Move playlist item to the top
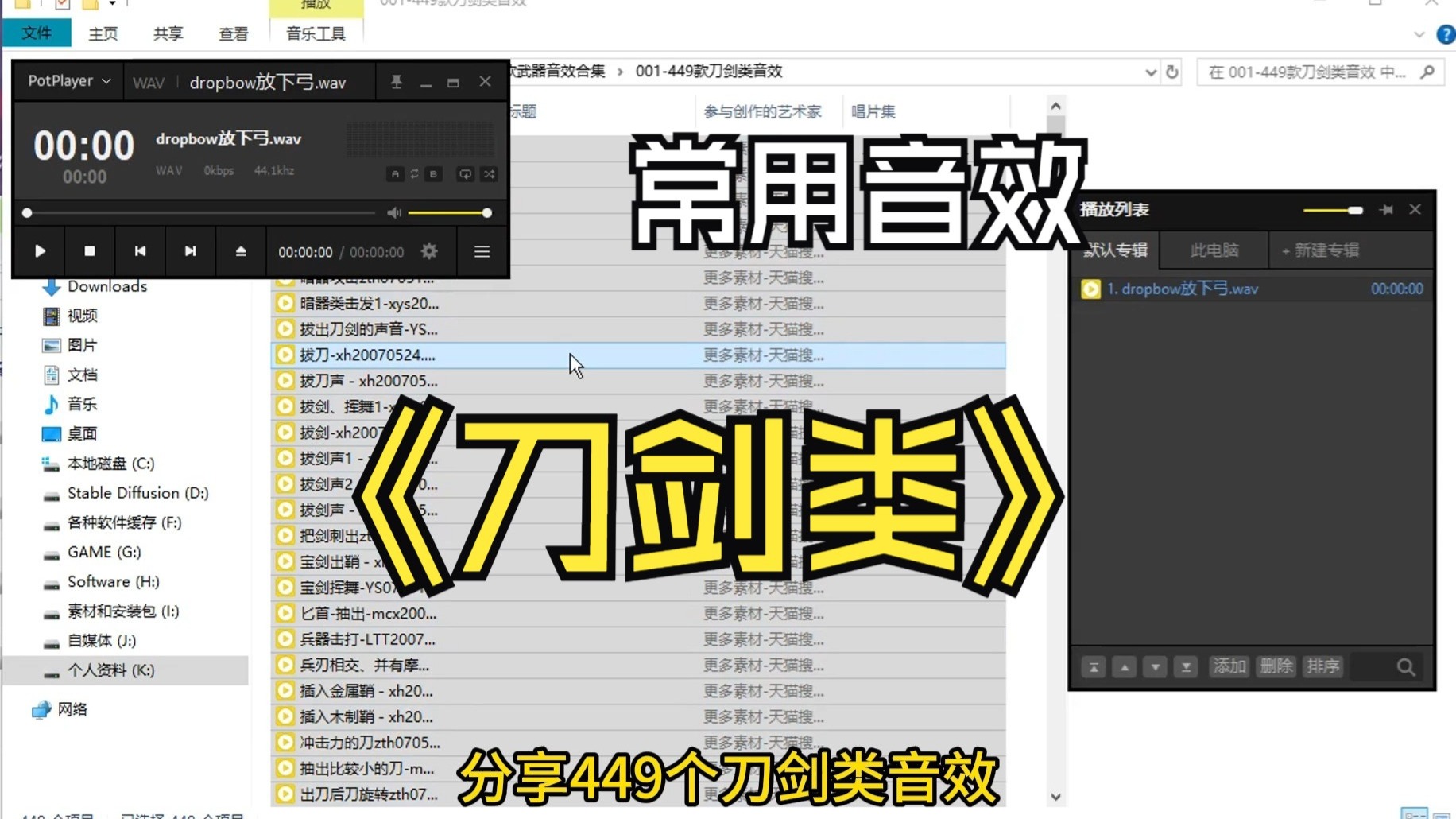 coord(1094,667)
